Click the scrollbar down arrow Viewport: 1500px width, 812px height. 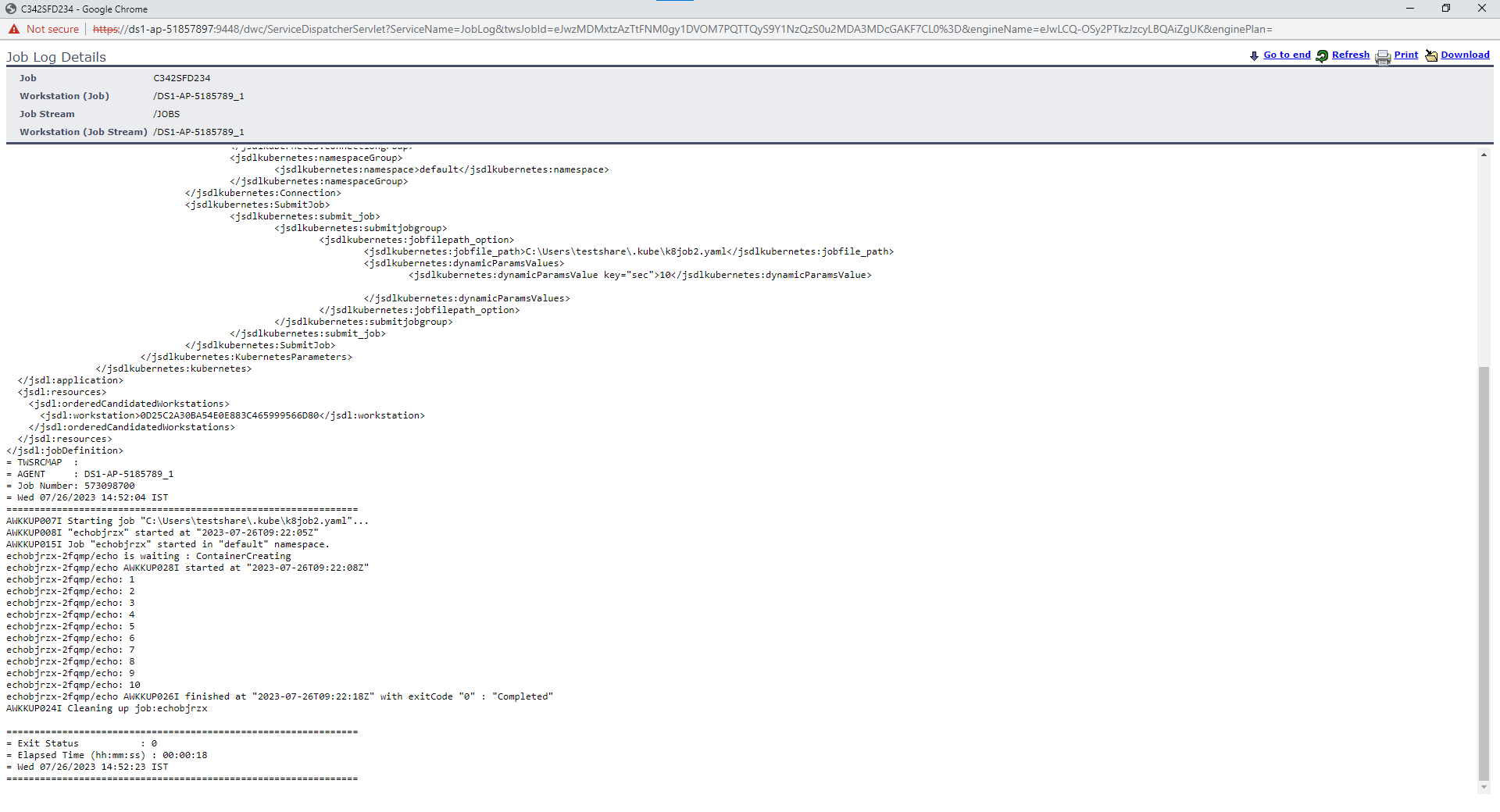click(1484, 787)
